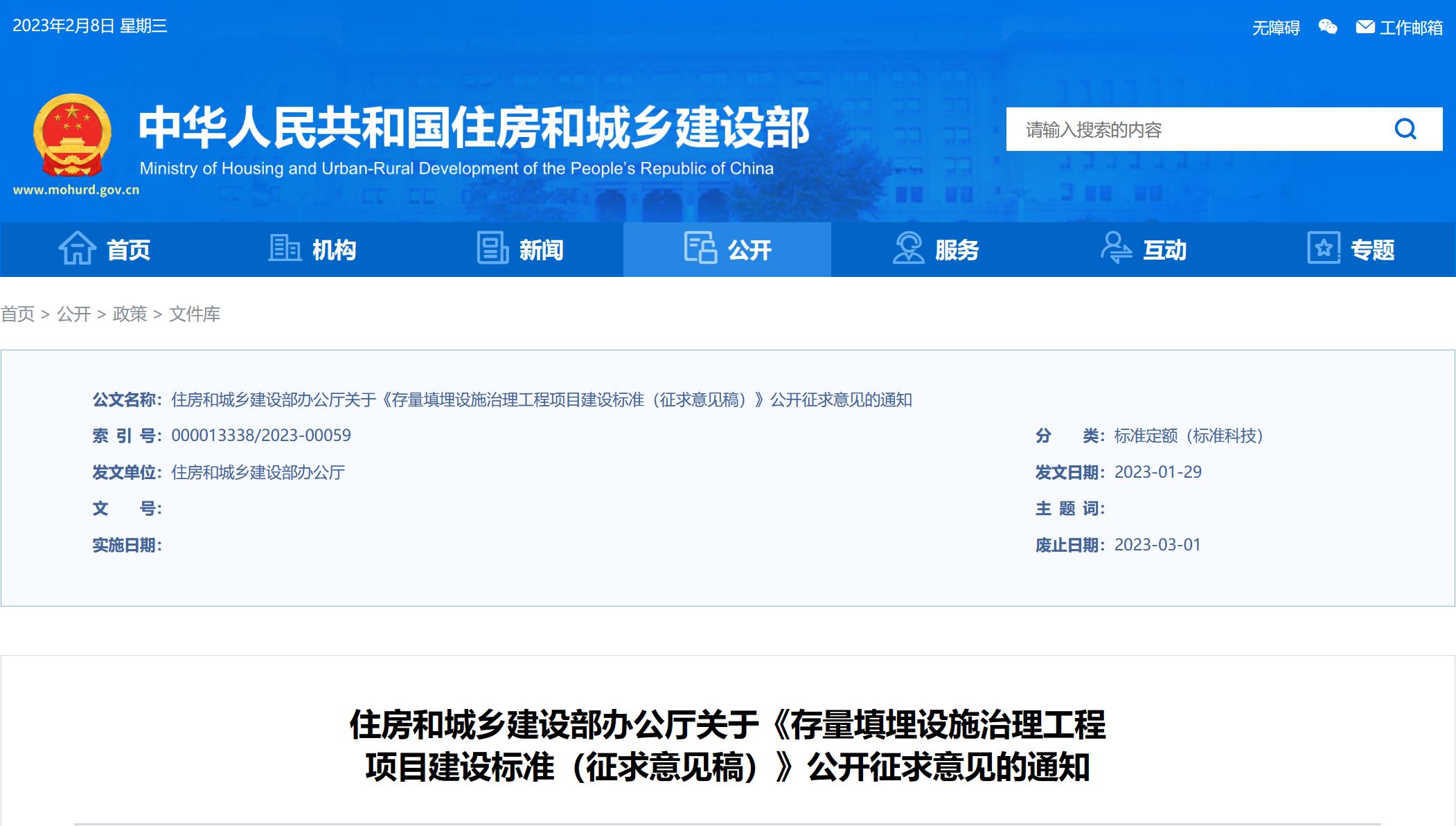Screen dimensions: 1456x826
Task: Go to 文件库 in the breadcrumb
Action: [195, 314]
